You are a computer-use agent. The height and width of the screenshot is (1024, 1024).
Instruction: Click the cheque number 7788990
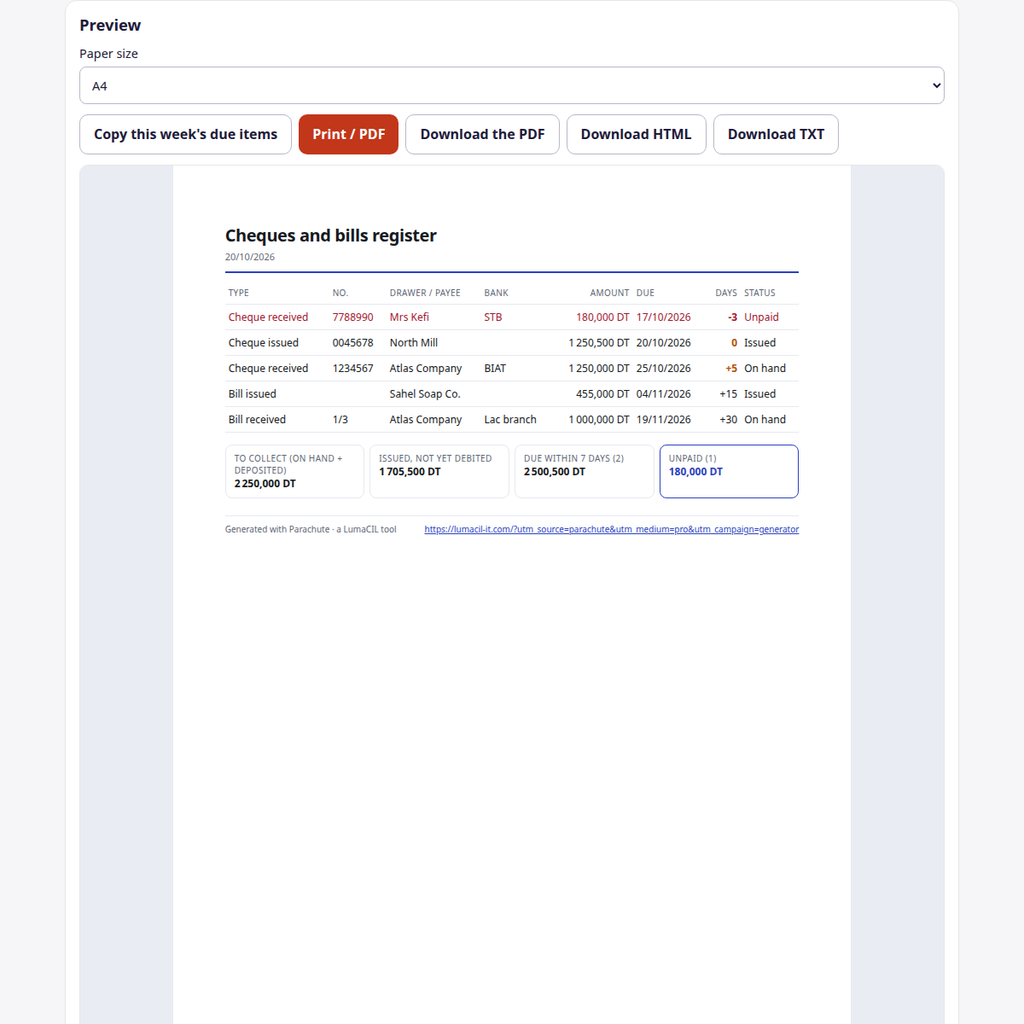click(x=353, y=317)
